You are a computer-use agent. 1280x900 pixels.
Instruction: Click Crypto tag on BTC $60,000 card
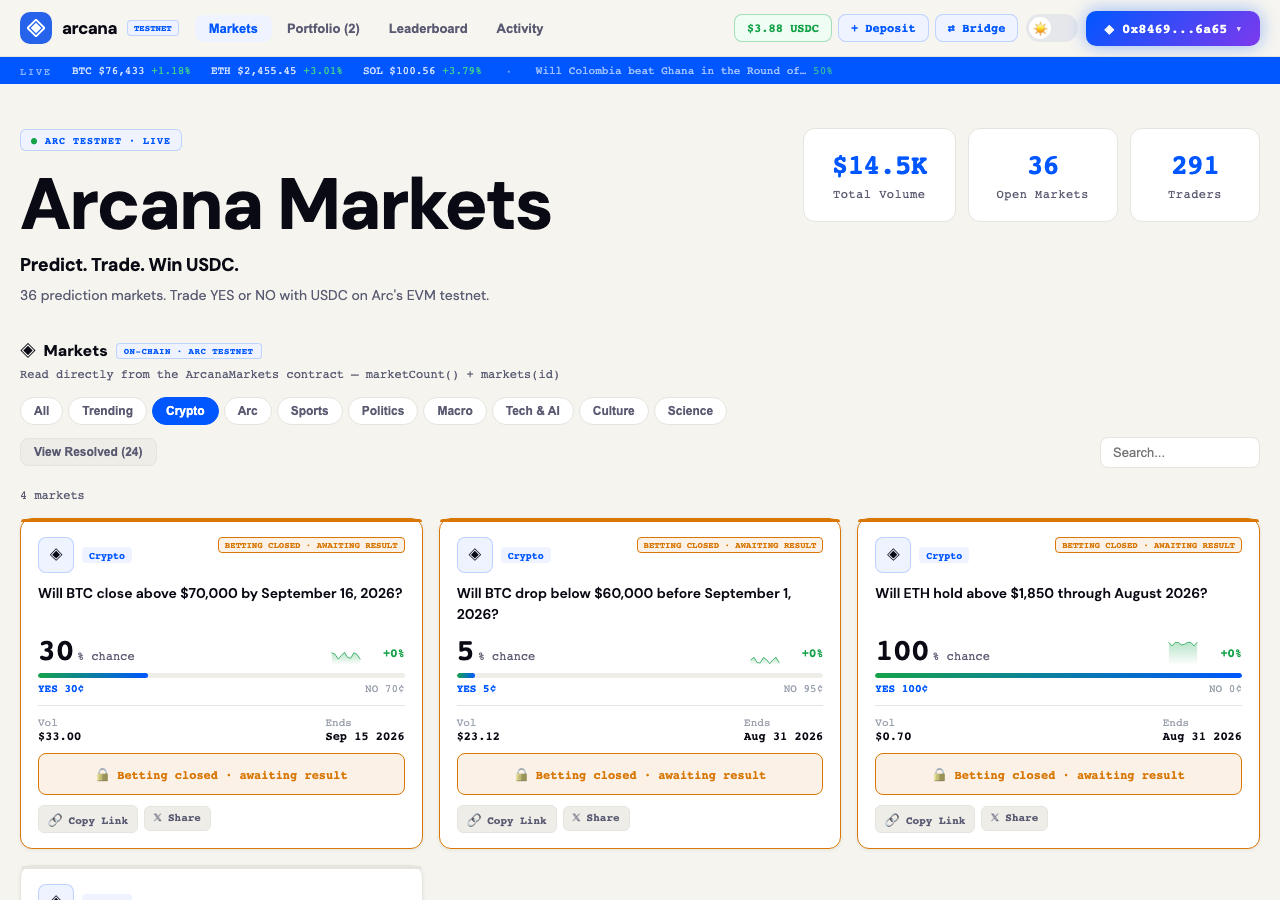point(526,555)
